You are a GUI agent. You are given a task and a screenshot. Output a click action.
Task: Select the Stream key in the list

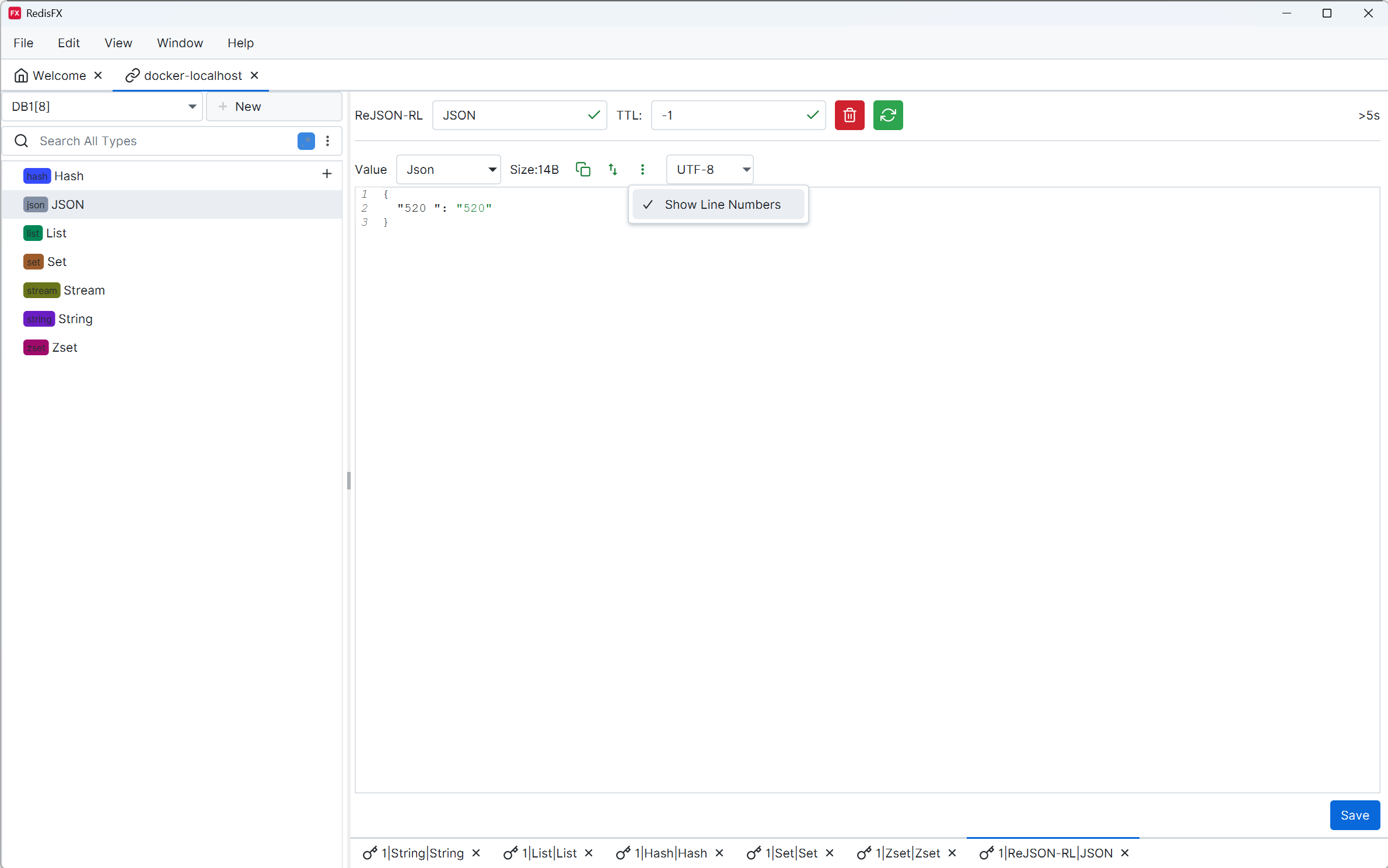tap(84, 290)
